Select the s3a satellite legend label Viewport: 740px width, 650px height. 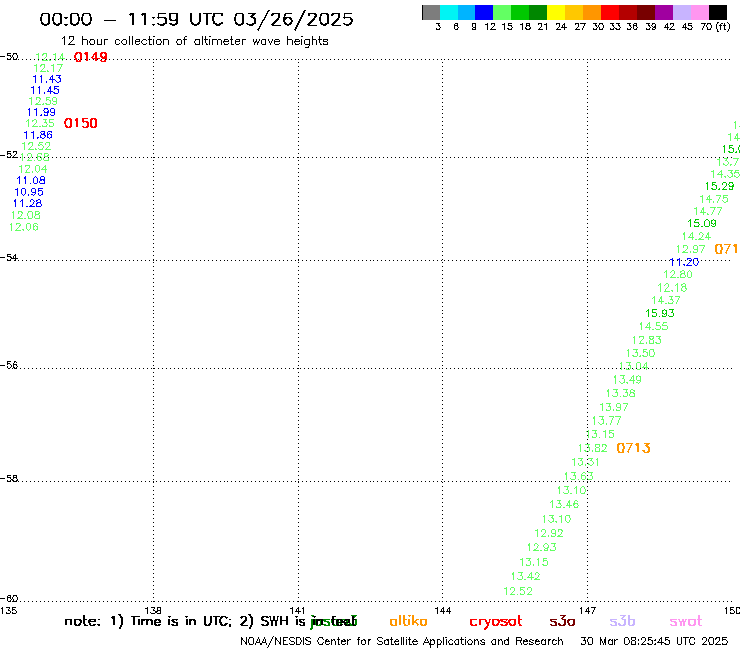(562, 621)
